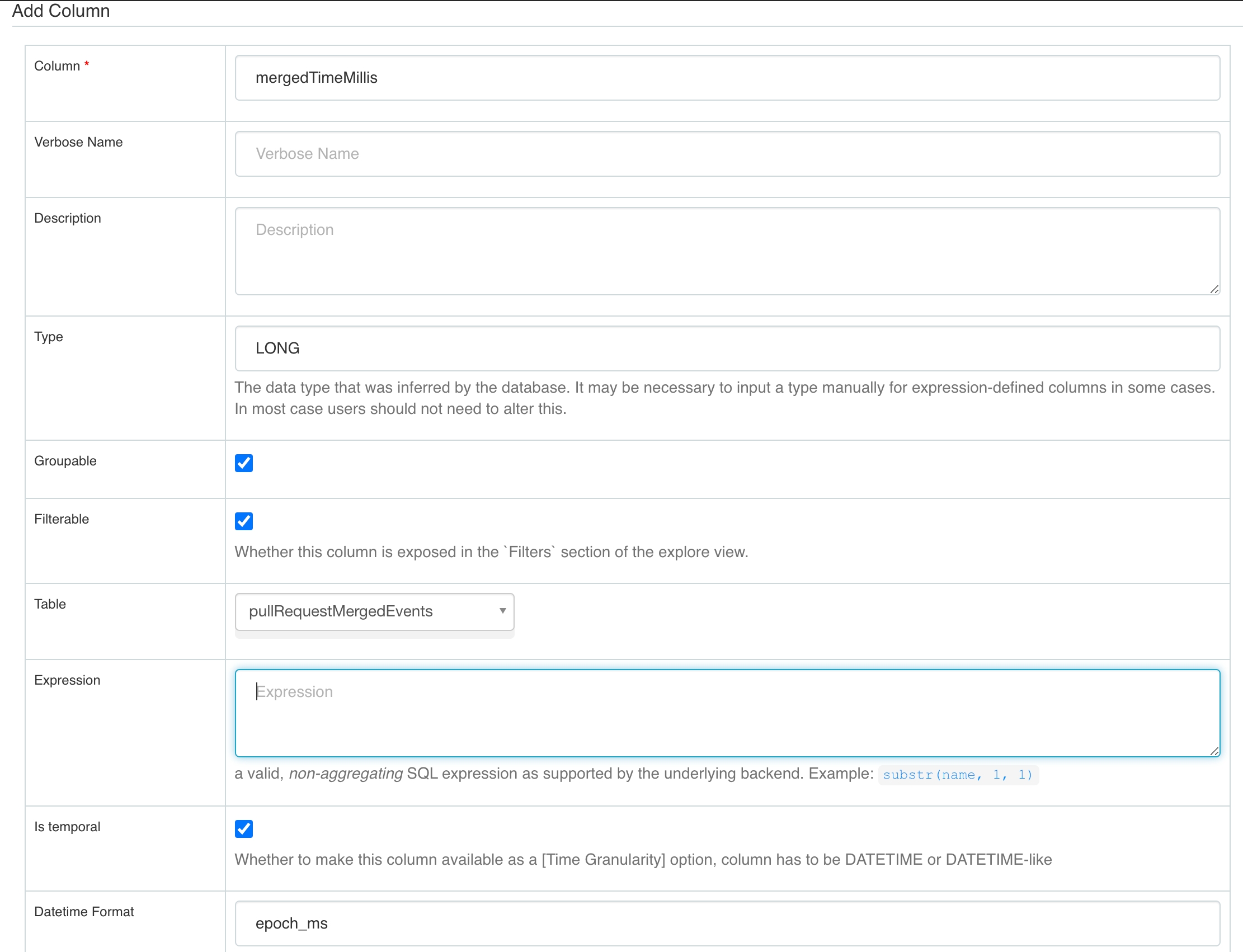Click into the Description textarea
Viewport: 1243px width, 952px height.
pyautogui.click(x=727, y=251)
